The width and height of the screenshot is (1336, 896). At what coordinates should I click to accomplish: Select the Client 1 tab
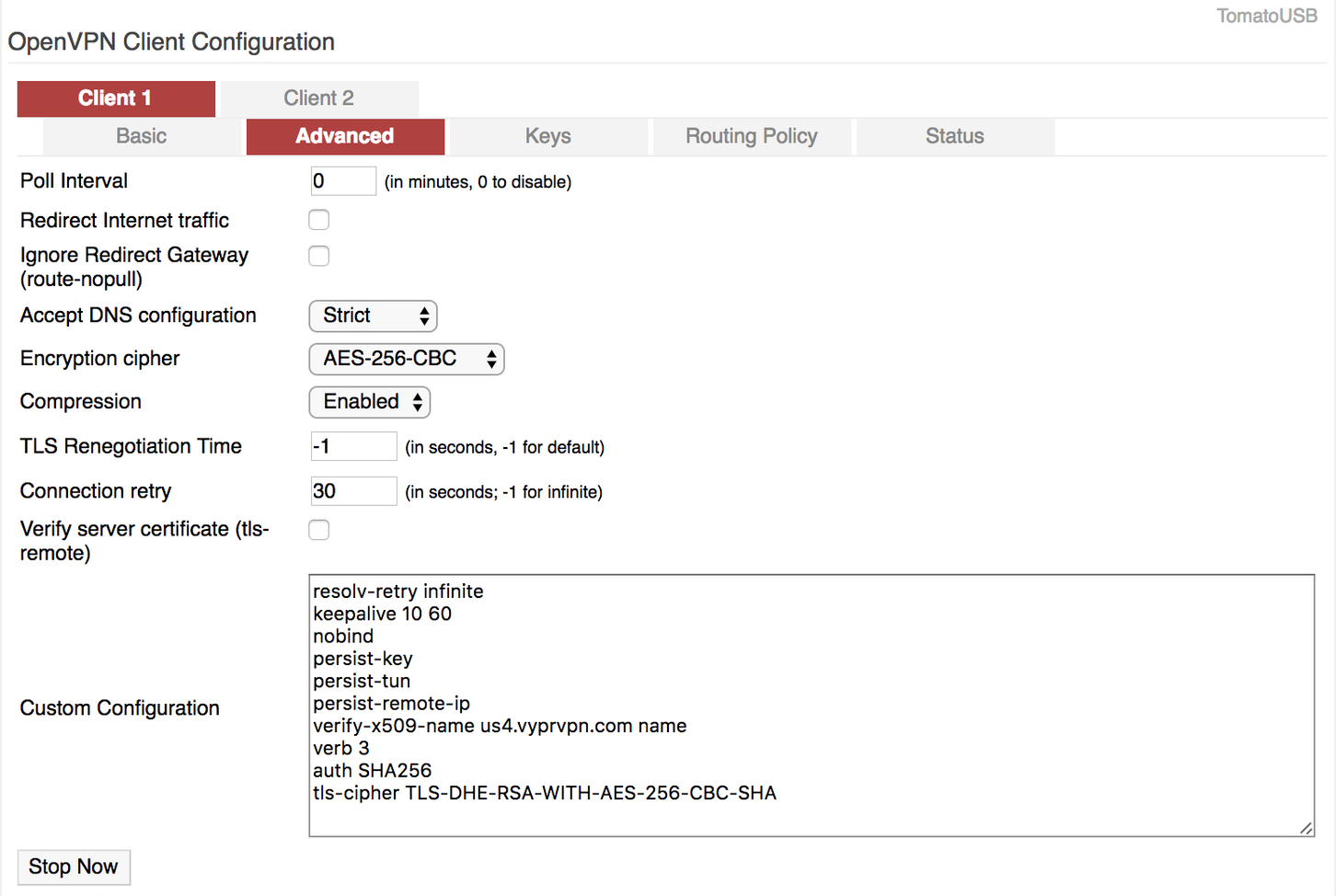[x=116, y=98]
